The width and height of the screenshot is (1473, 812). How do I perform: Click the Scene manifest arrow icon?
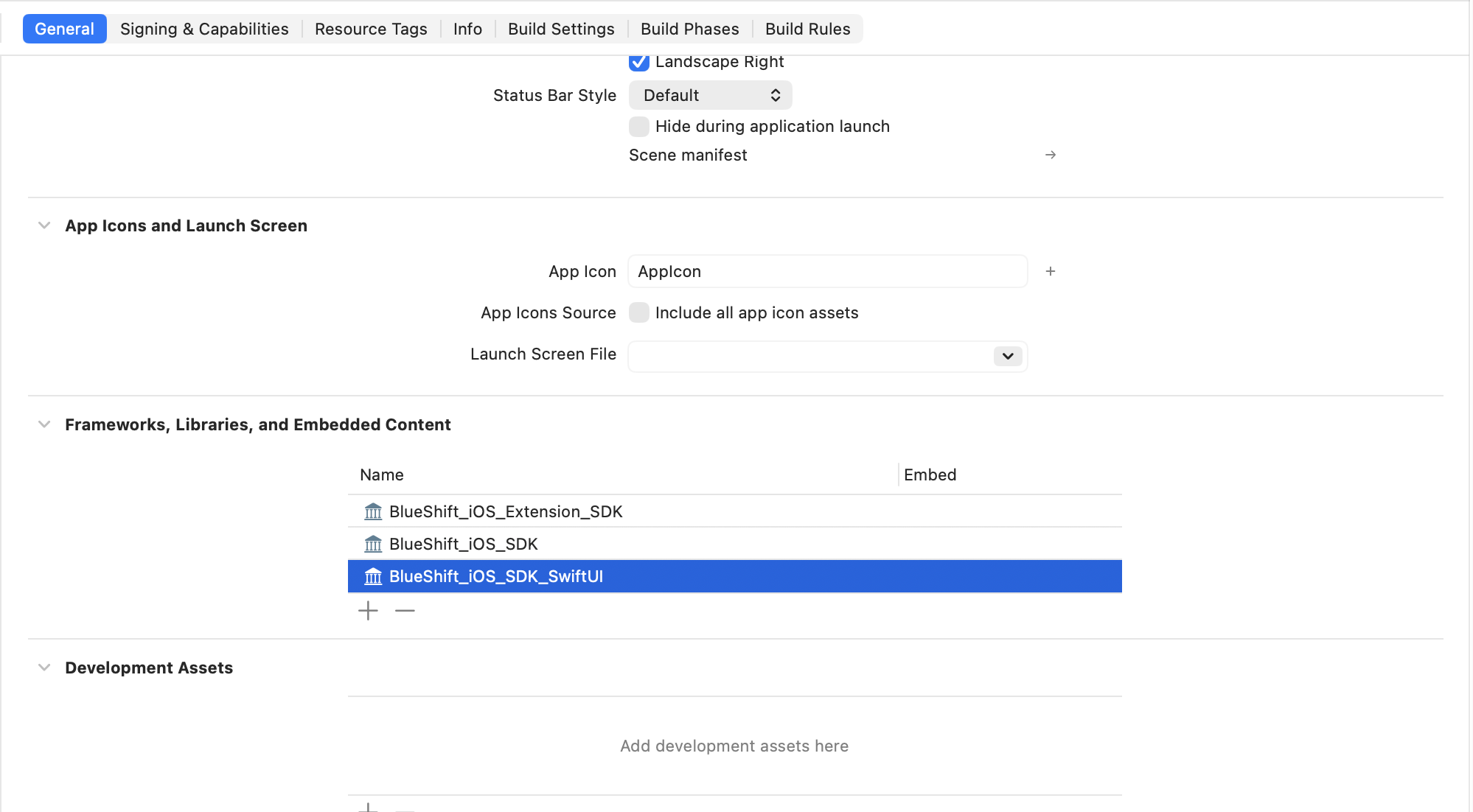[1051, 155]
